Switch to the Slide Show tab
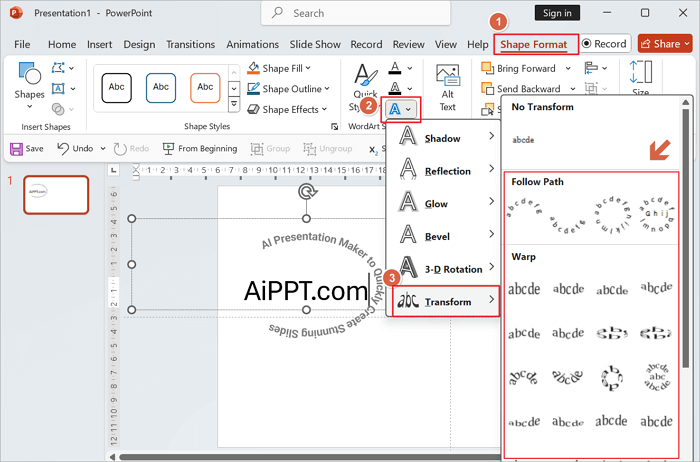The height and width of the screenshot is (462, 700). pyautogui.click(x=315, y=44)
